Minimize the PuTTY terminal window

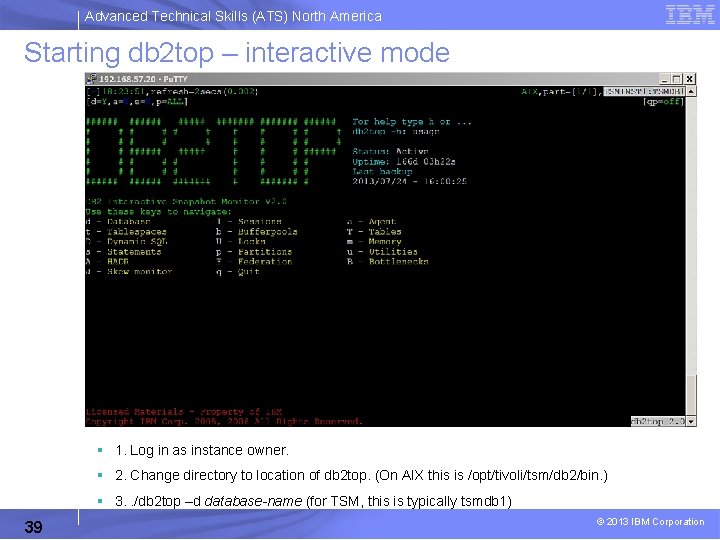pyautogui.click(x=664, y=79)
